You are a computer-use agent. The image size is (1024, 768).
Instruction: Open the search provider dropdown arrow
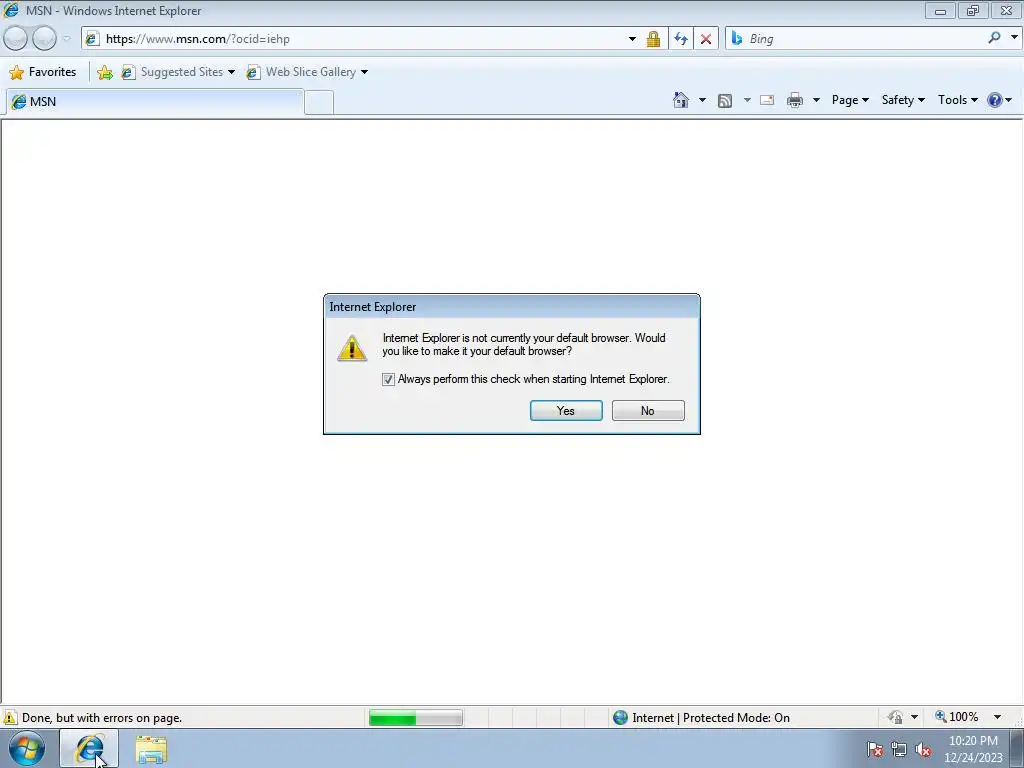1014,38
